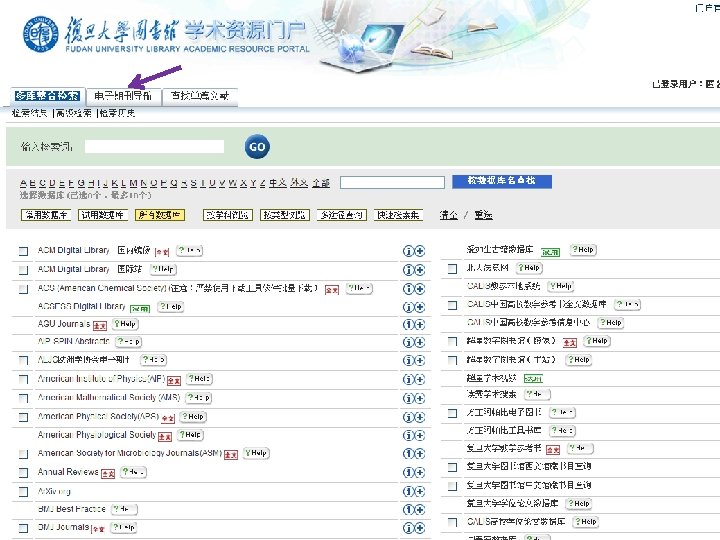The image size is (720, 540).
Task: Filter databases by letter A
Action: tap(23, 183)
